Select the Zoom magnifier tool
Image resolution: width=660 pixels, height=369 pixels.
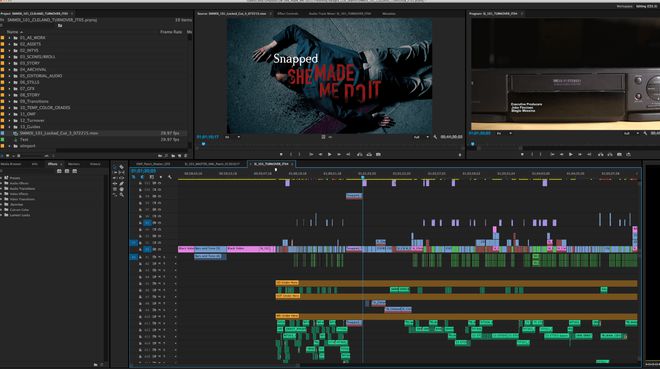[122, 194]
